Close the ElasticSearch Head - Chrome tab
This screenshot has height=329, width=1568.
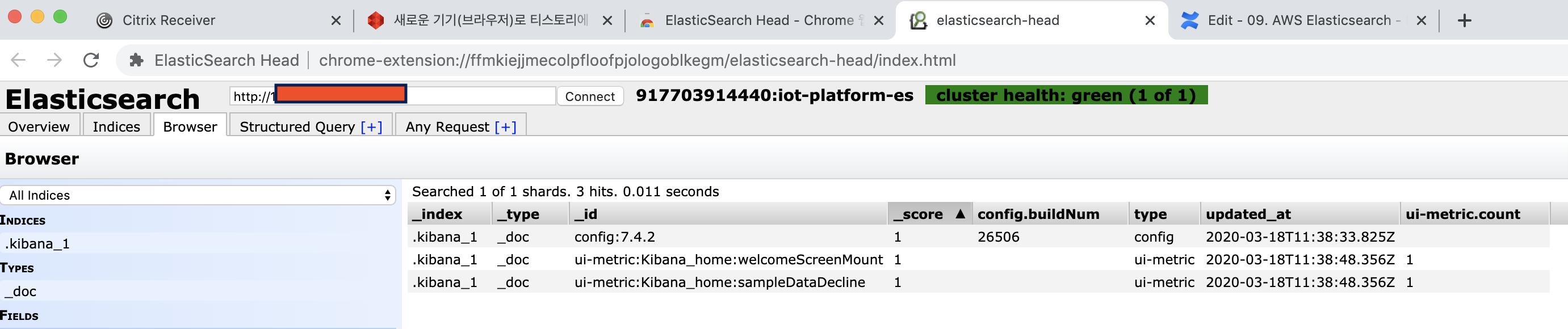coord(879,20)
